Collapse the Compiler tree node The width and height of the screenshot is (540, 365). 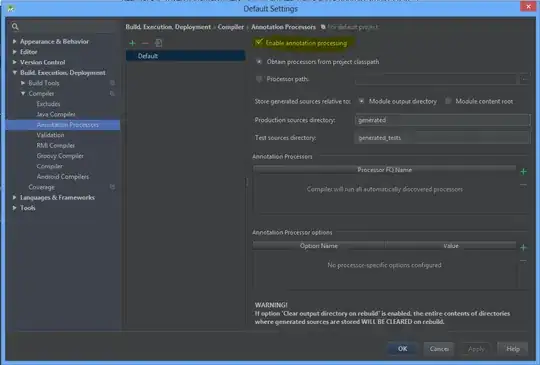click(23, 93)
